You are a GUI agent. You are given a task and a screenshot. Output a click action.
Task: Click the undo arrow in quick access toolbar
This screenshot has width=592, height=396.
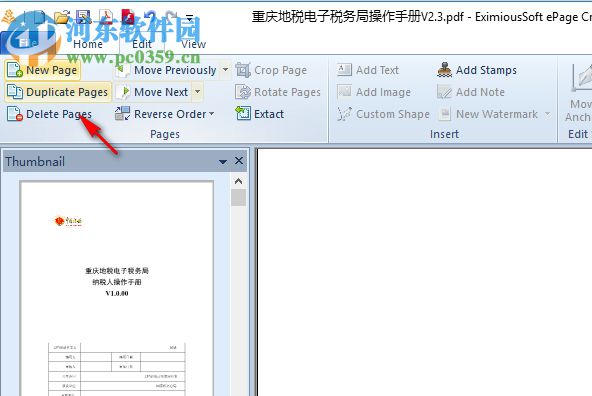(x=150, y=17)
